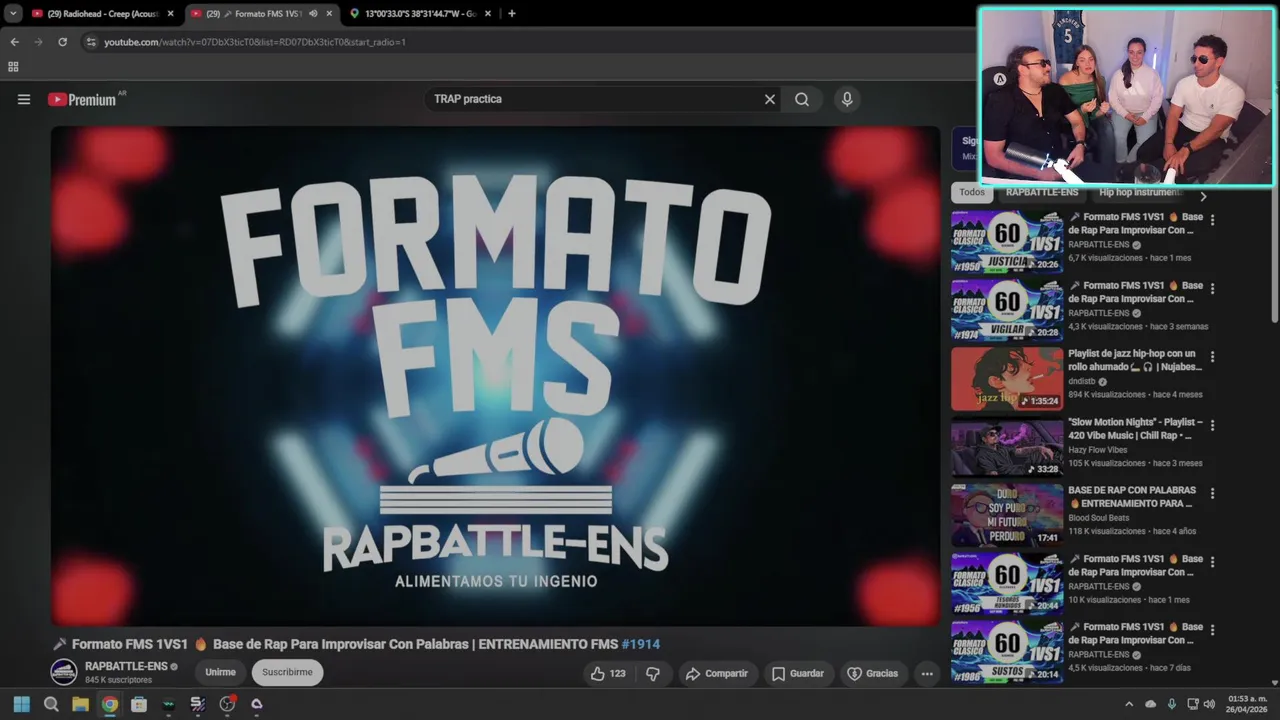Show hidden system tray icons chevron
Screen dimensions: 1280x720
pyautogui.click(x=1129, y=704)
